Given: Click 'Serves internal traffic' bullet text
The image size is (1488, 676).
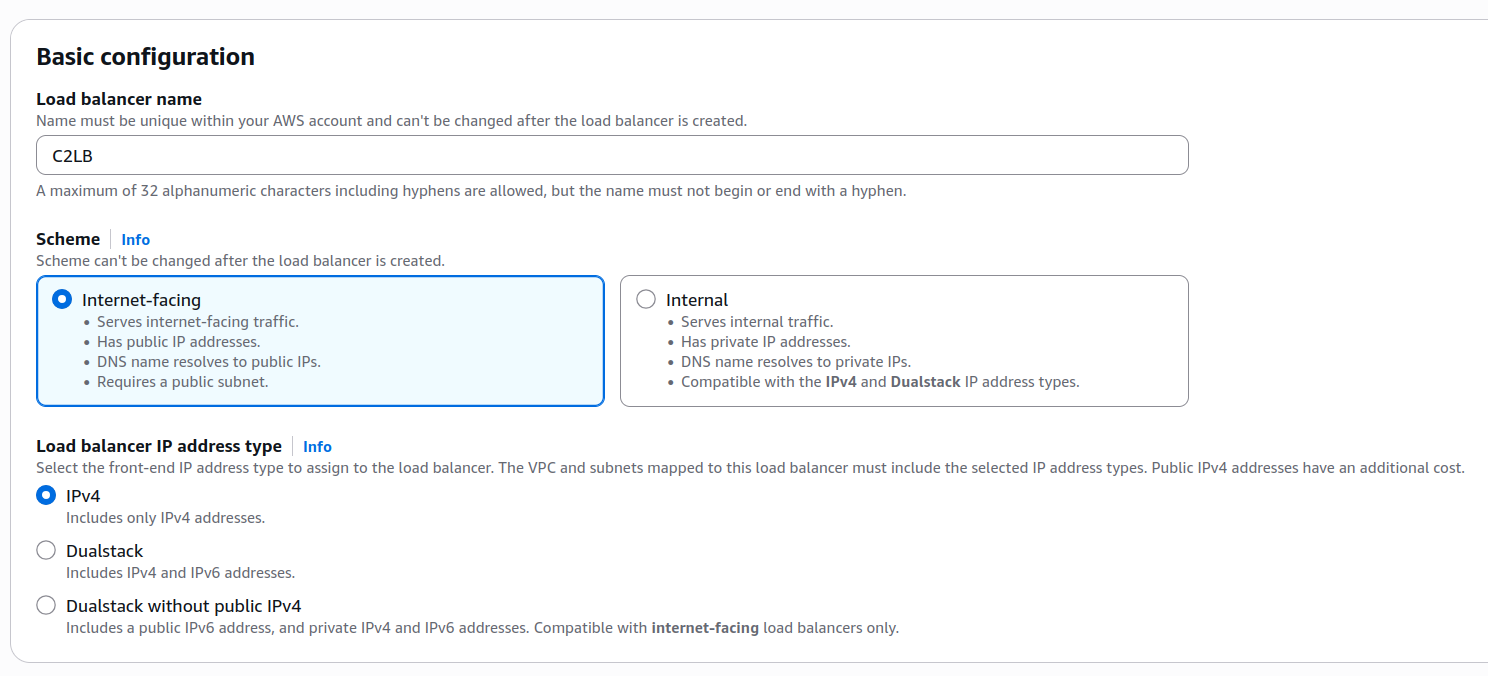Looking at the screenshot, I should (x=757, y=322).
